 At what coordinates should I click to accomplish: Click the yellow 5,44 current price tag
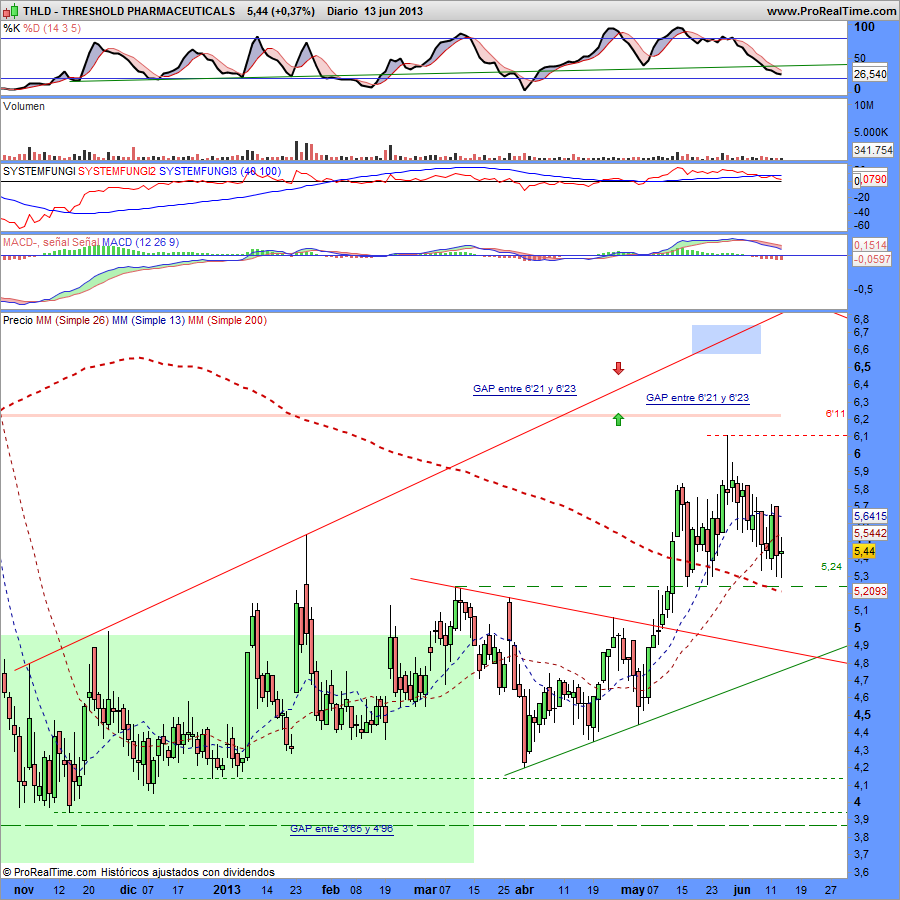click(x=864, y=551)
